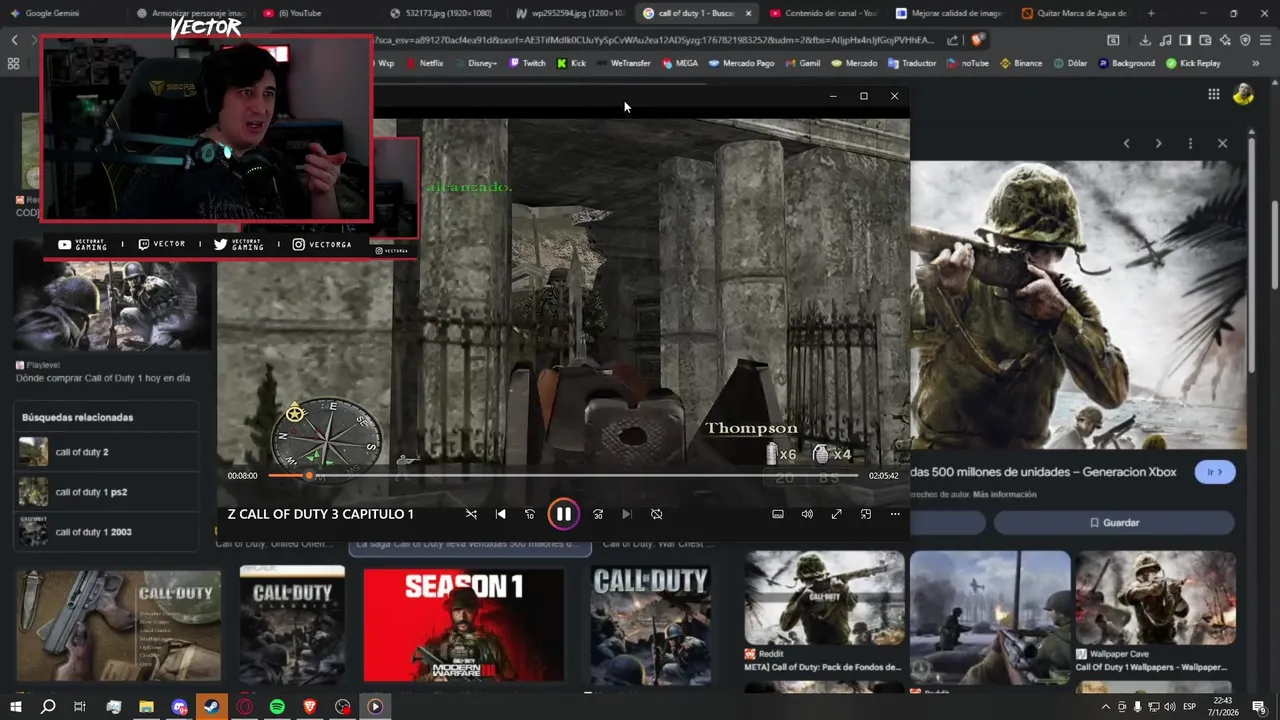Screen dimensions: 1280x720
Task: Select related search call of duty 2
Action: (x=106, y=452)
